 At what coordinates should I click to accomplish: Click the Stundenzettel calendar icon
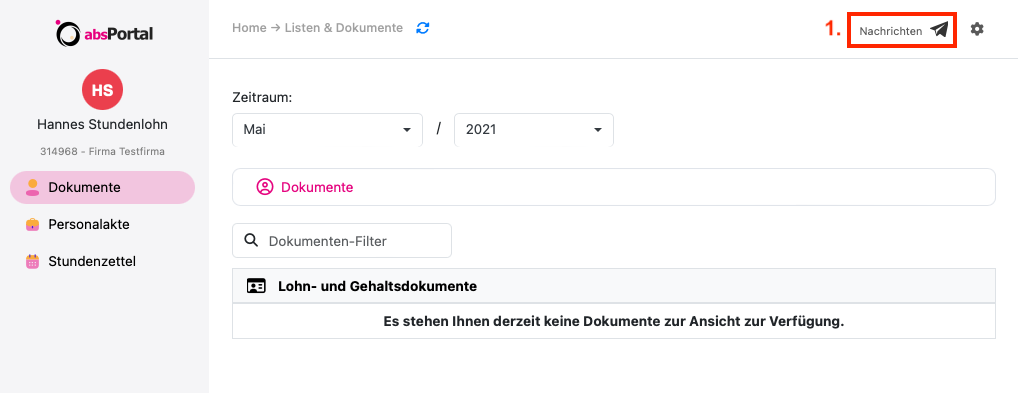click(32, 262)
